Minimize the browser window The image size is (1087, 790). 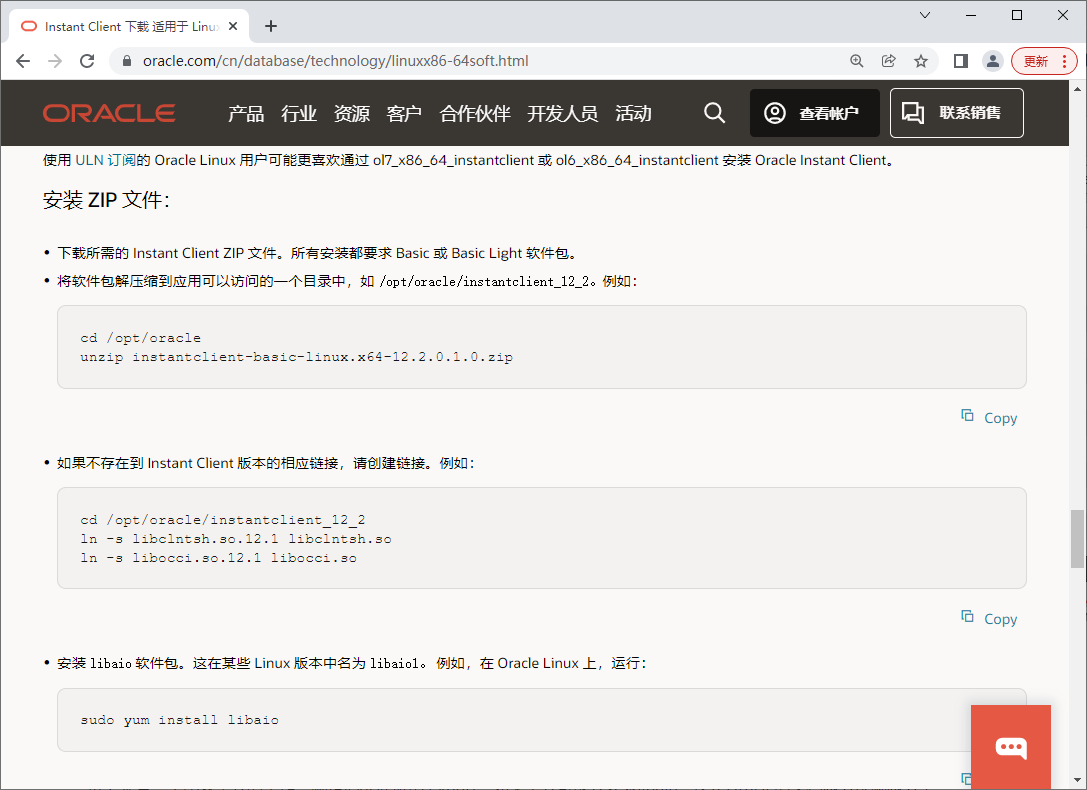pos(971,15)
